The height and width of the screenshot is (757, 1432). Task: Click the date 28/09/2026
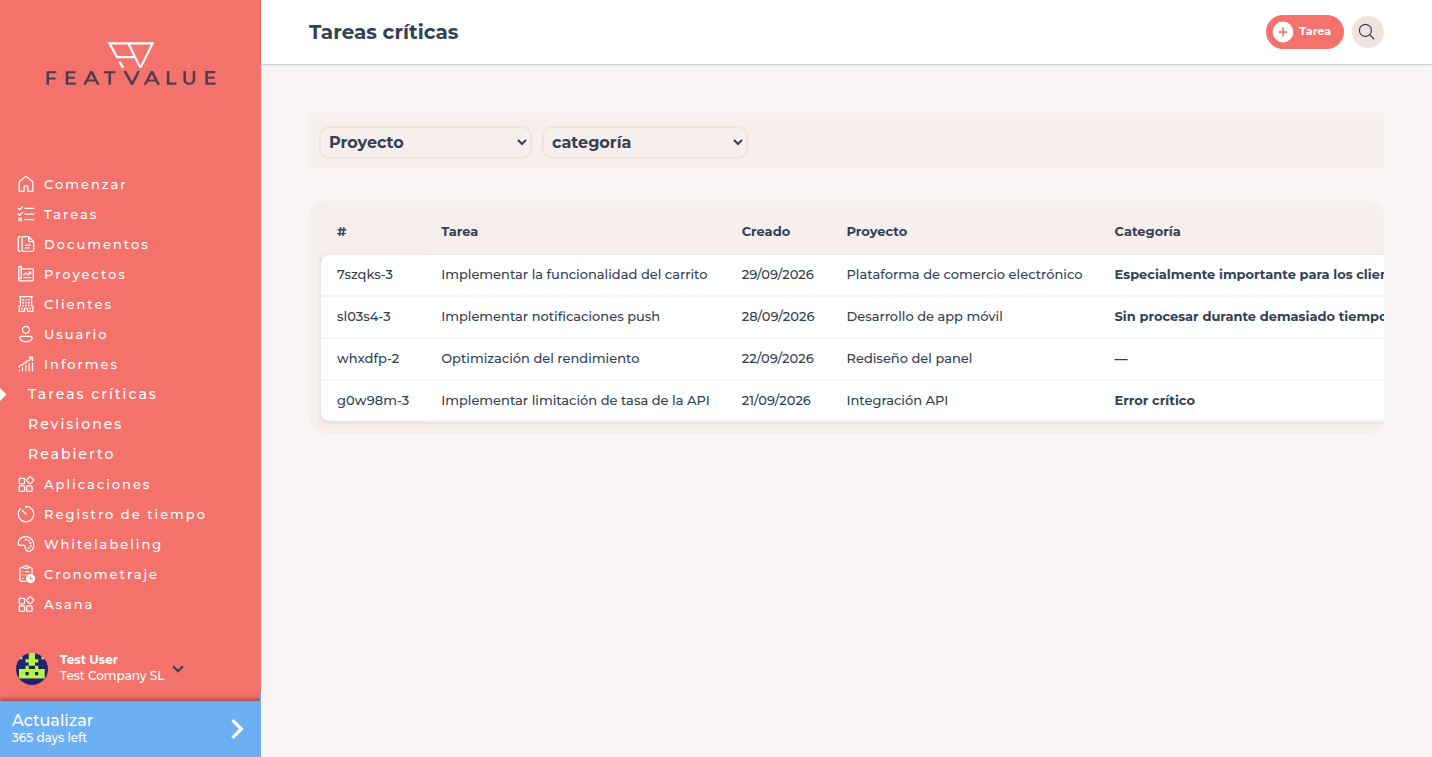(x=778, y=316)
